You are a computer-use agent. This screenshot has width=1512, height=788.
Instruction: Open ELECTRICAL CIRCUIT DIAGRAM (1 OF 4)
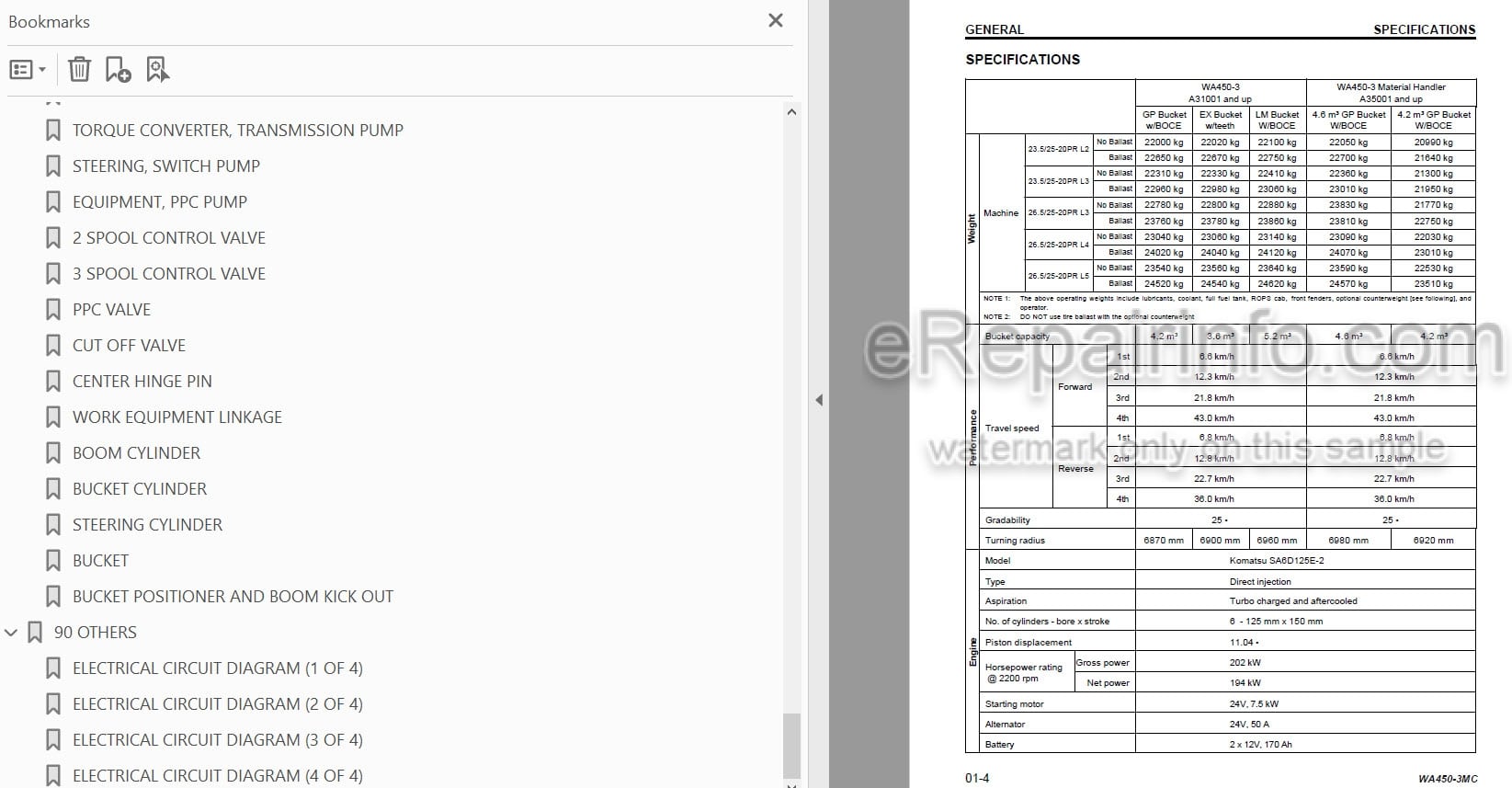(x=218, y=668)
